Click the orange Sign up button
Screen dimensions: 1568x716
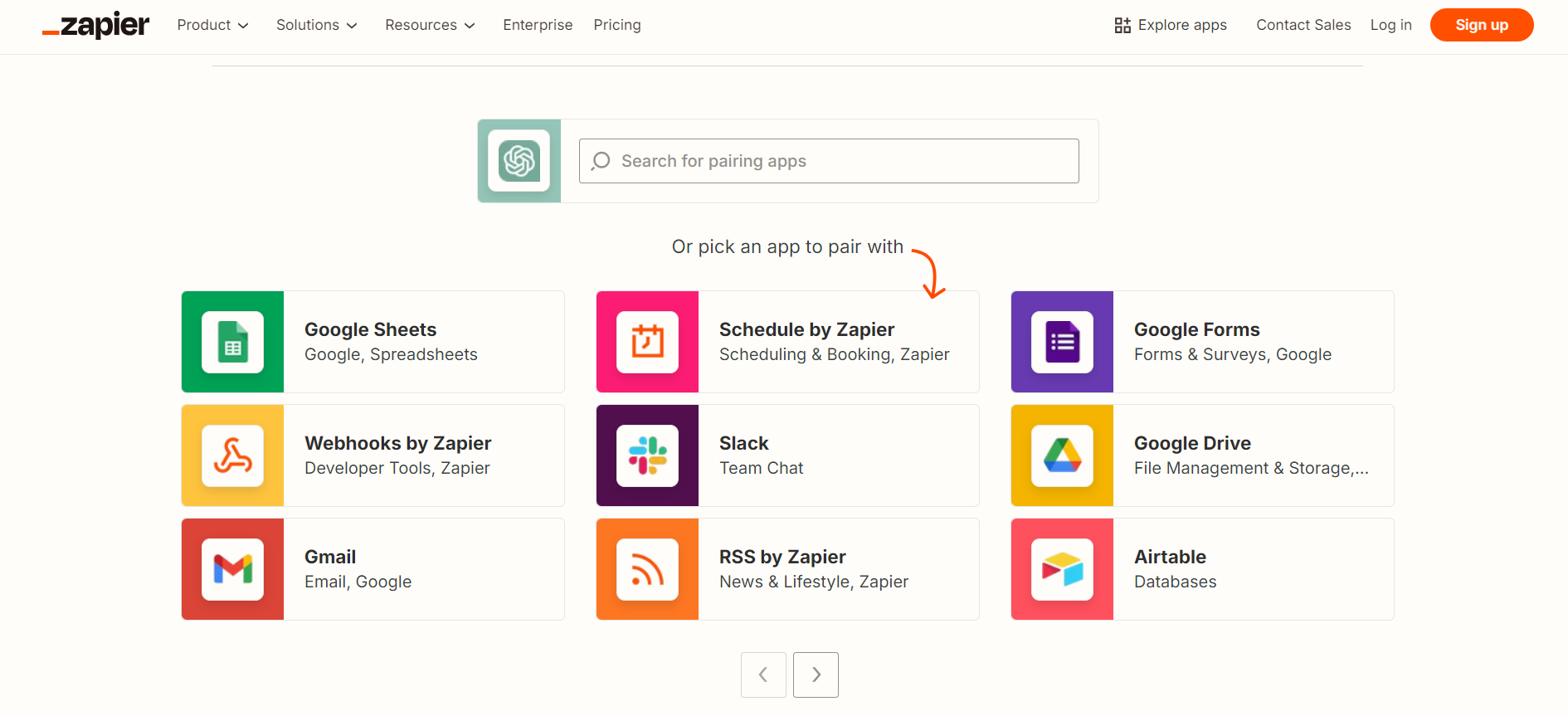point(1481,25)
